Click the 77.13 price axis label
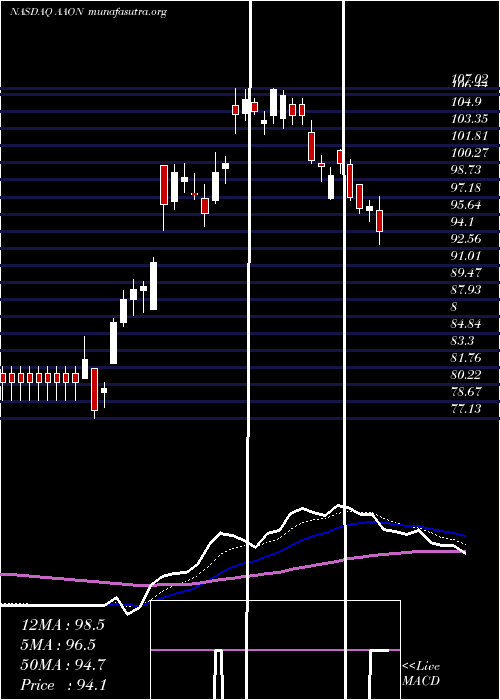This screenshot has width=500, height=700. click(x=467, y=408)
